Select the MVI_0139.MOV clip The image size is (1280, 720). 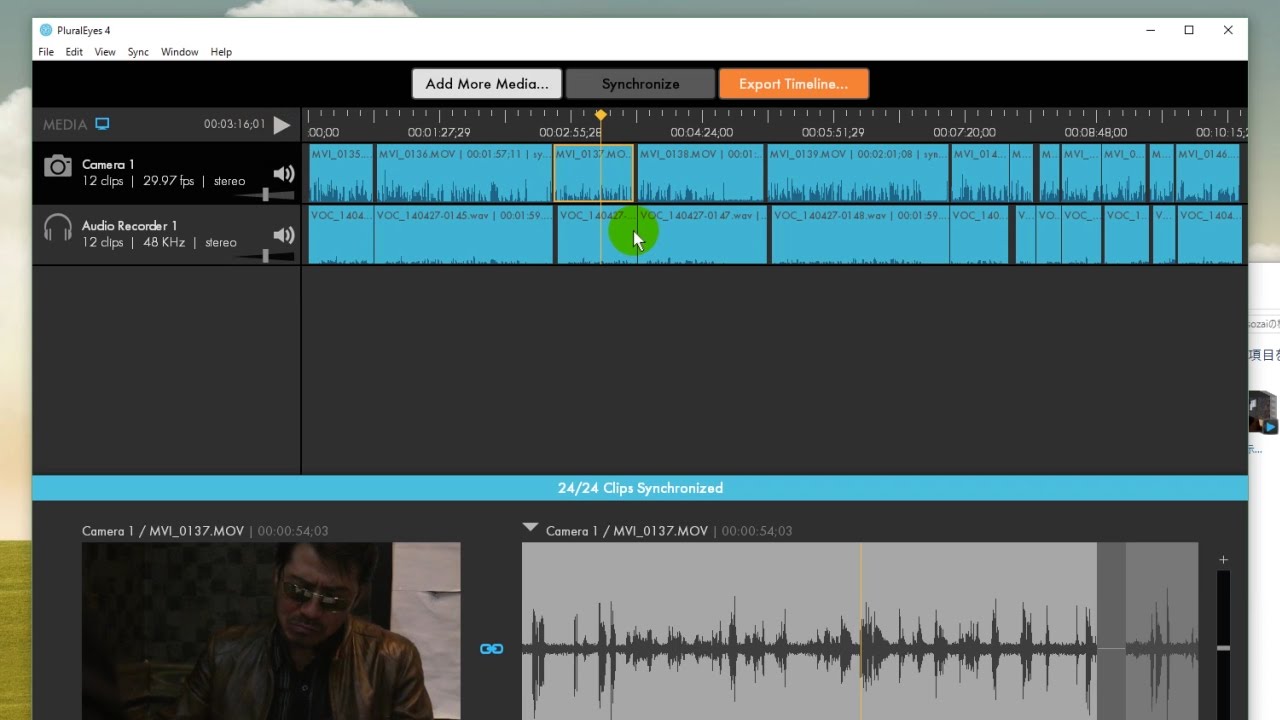pyautogui.click(x=858, y=173)
